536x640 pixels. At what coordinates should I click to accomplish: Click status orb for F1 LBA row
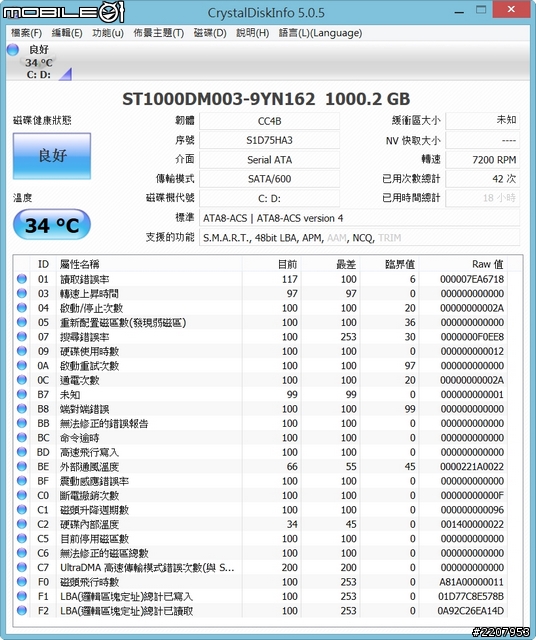click(x=22, y=596)
